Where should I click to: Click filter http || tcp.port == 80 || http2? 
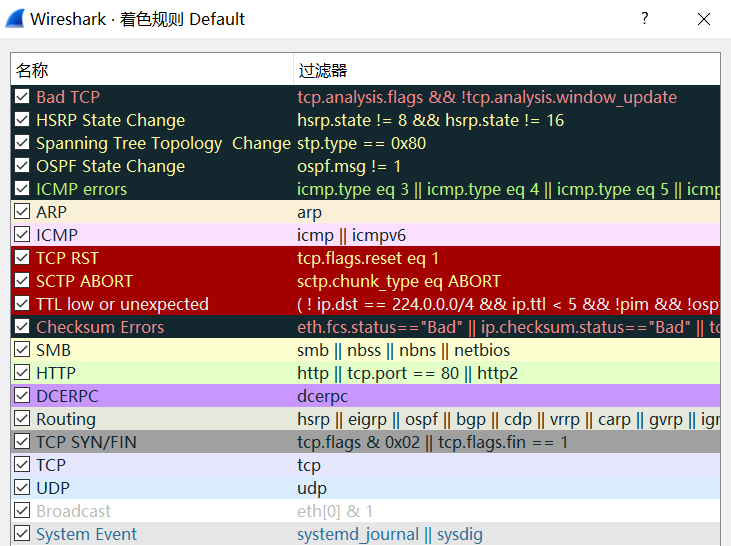click(407, 373)
